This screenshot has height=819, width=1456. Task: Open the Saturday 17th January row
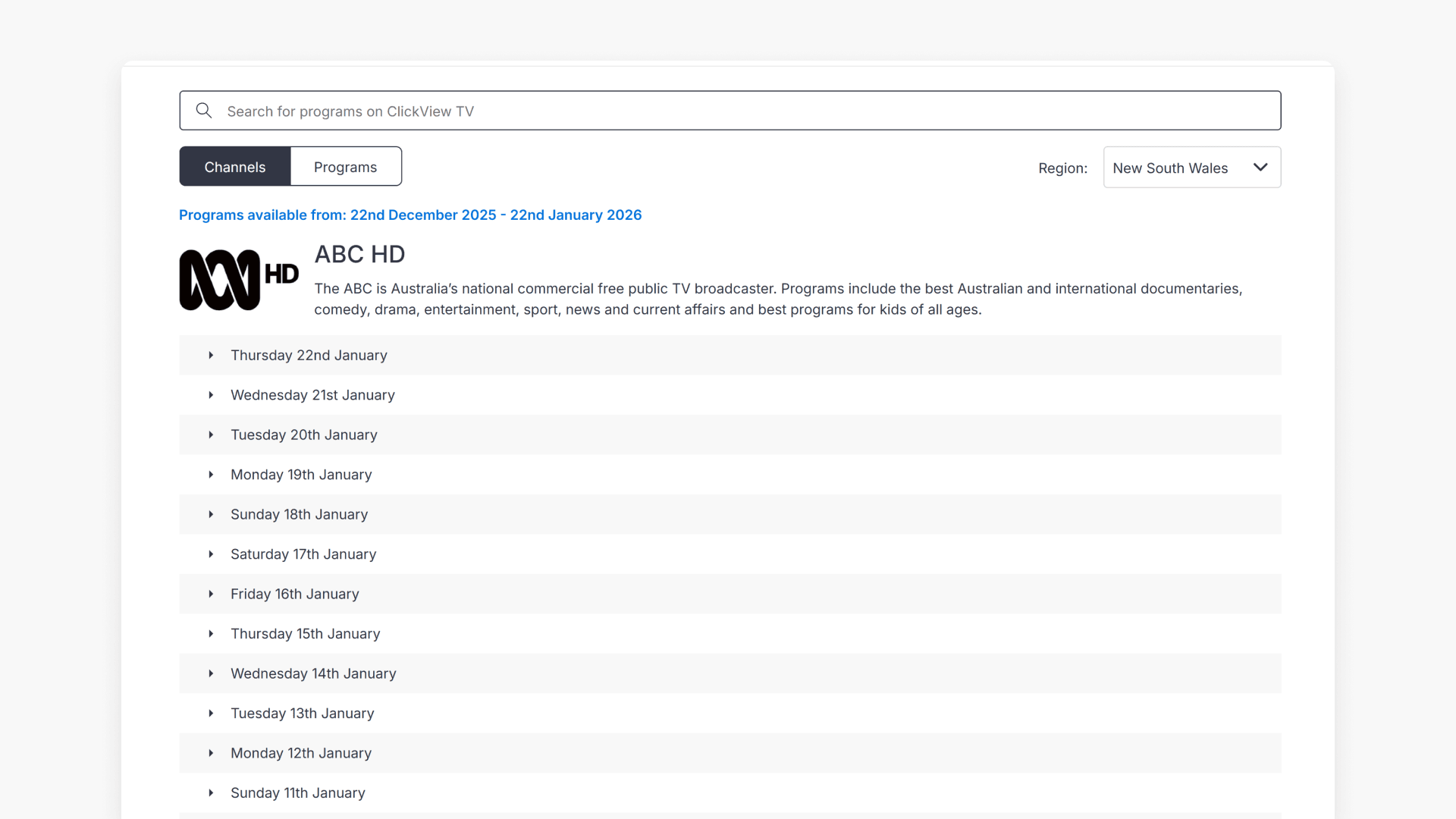(303, 554)
